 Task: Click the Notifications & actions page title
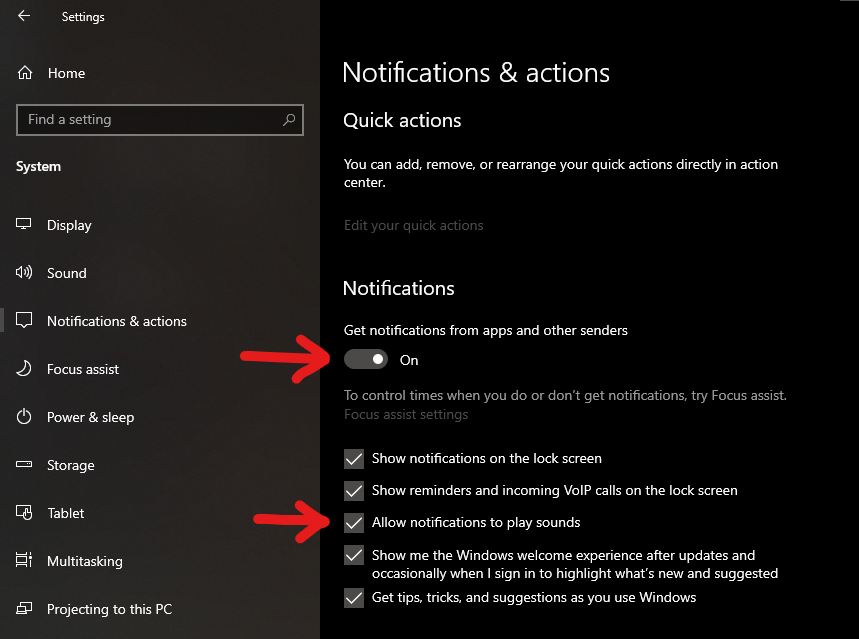476,72
